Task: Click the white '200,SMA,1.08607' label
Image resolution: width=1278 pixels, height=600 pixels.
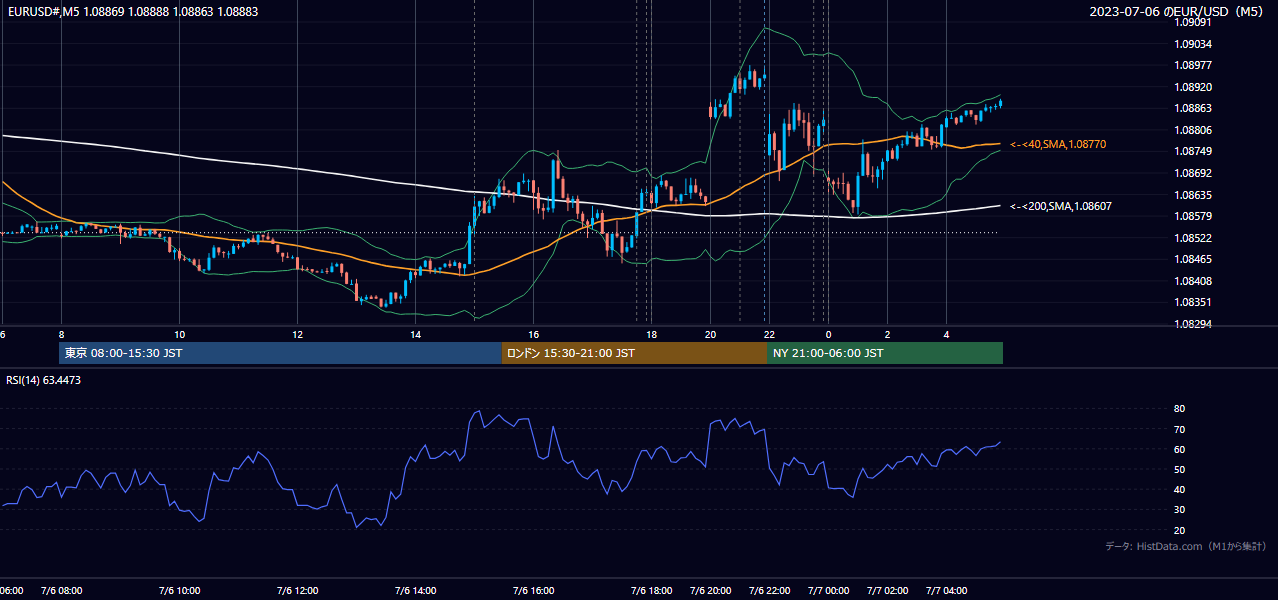Action: [x=1061, y=206]
